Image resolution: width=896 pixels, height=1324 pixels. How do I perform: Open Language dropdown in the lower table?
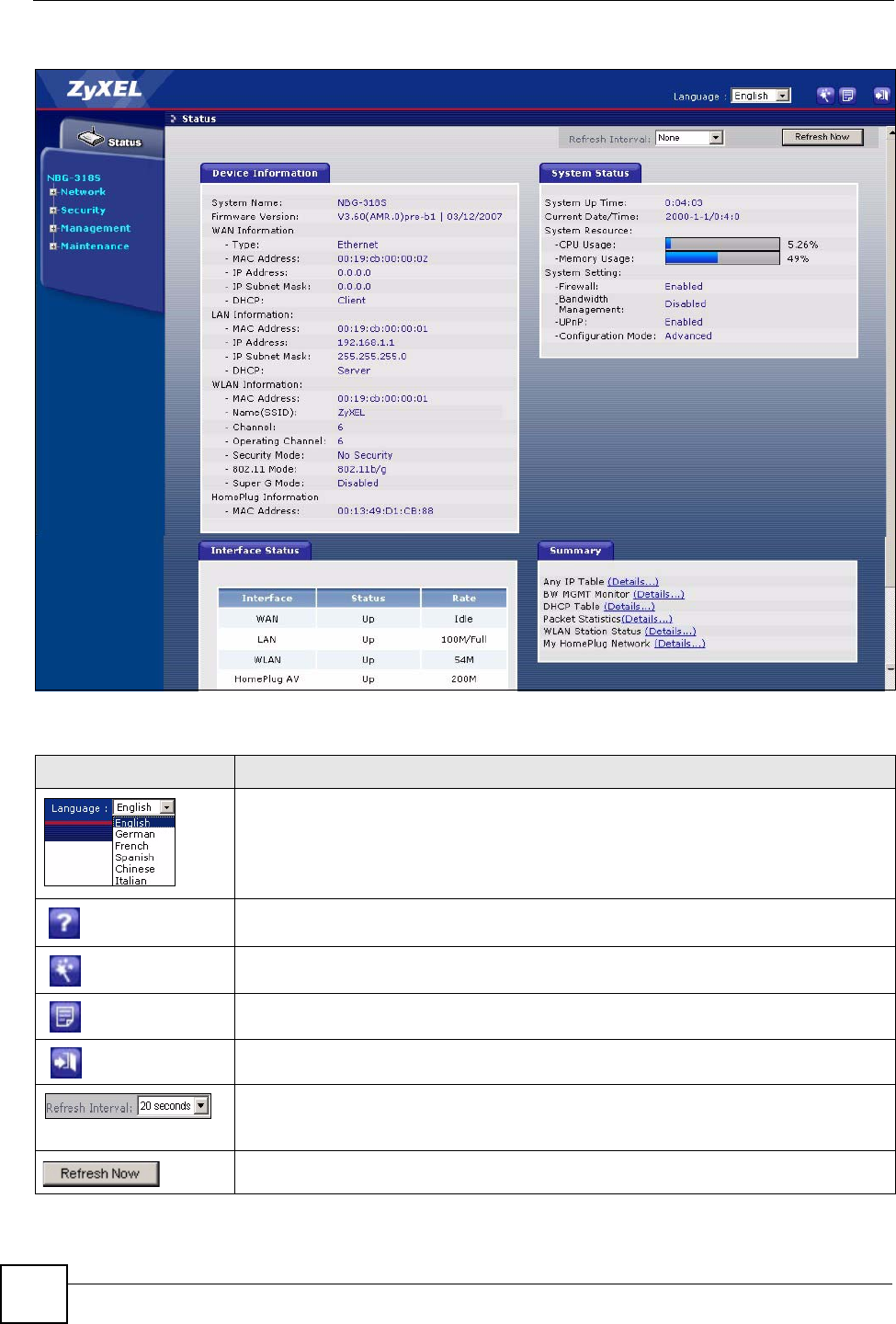coord(143,807)
